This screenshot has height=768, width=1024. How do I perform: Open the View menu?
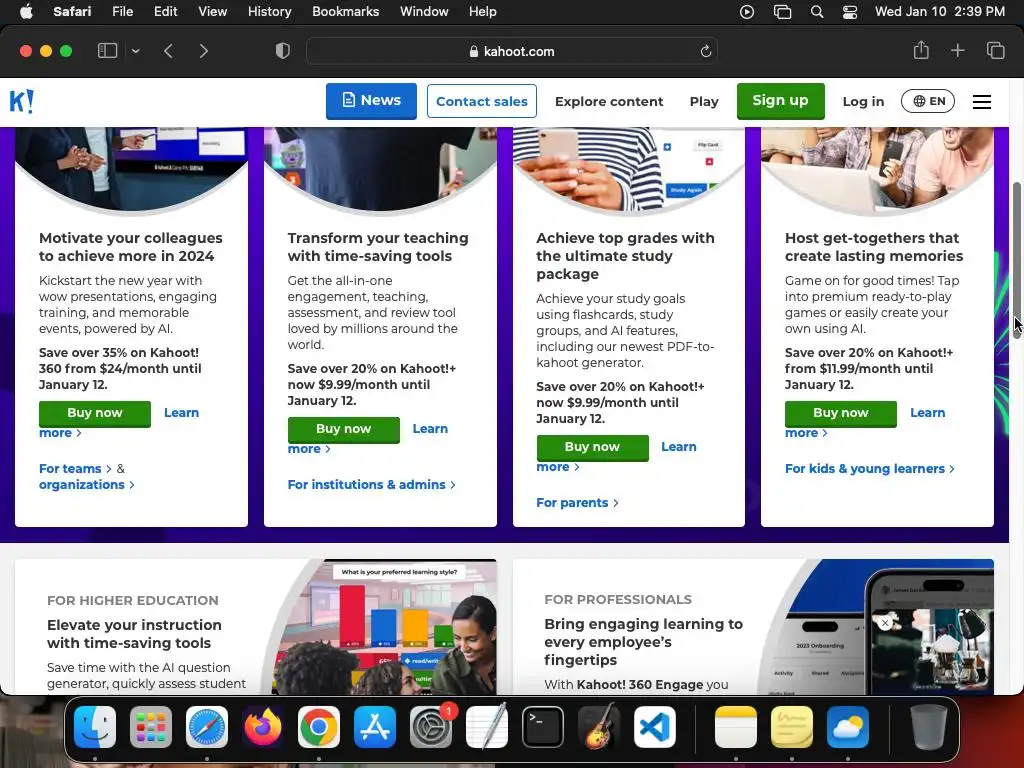tap(212, 12)
